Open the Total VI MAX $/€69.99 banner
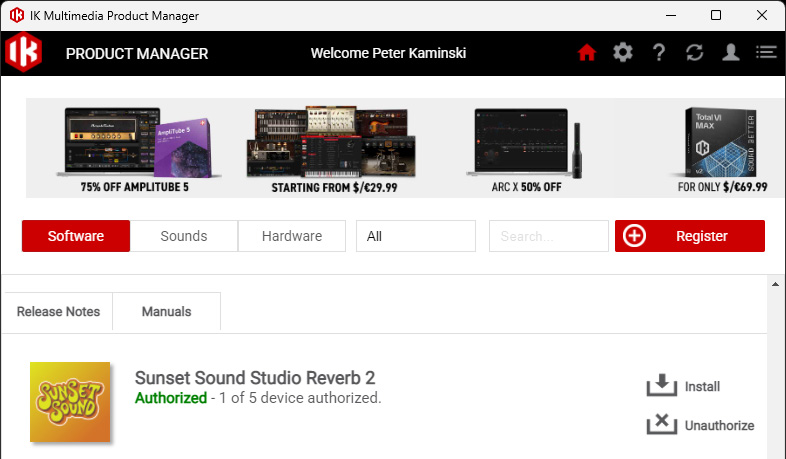 (x=722, y=149)
